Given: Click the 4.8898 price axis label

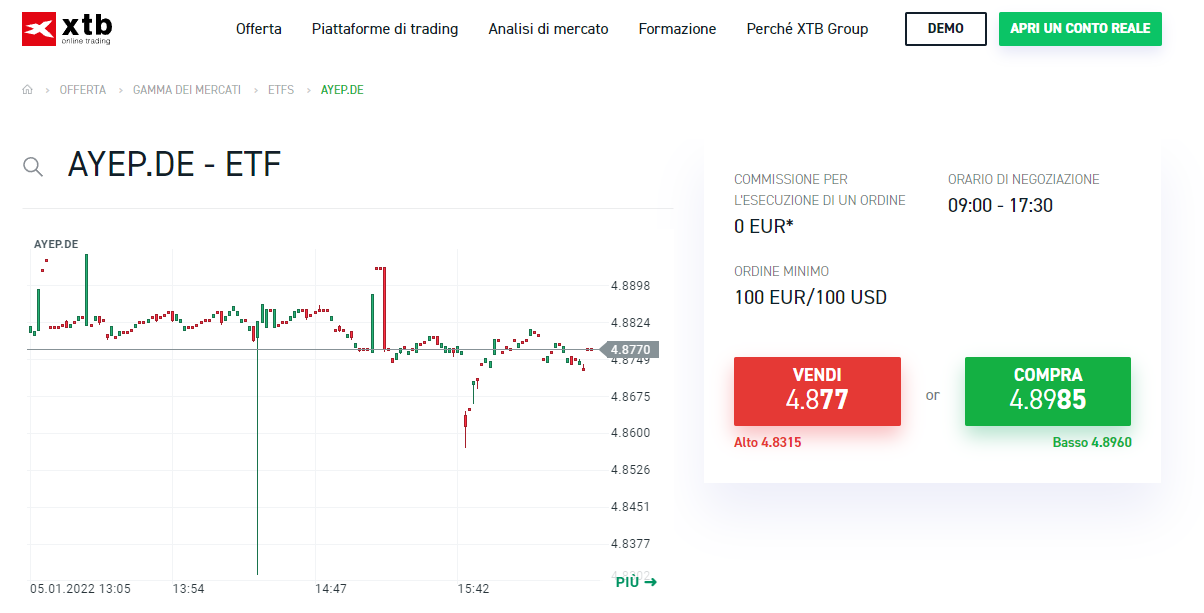Looking at the screenshot, I should click(630, 286).
